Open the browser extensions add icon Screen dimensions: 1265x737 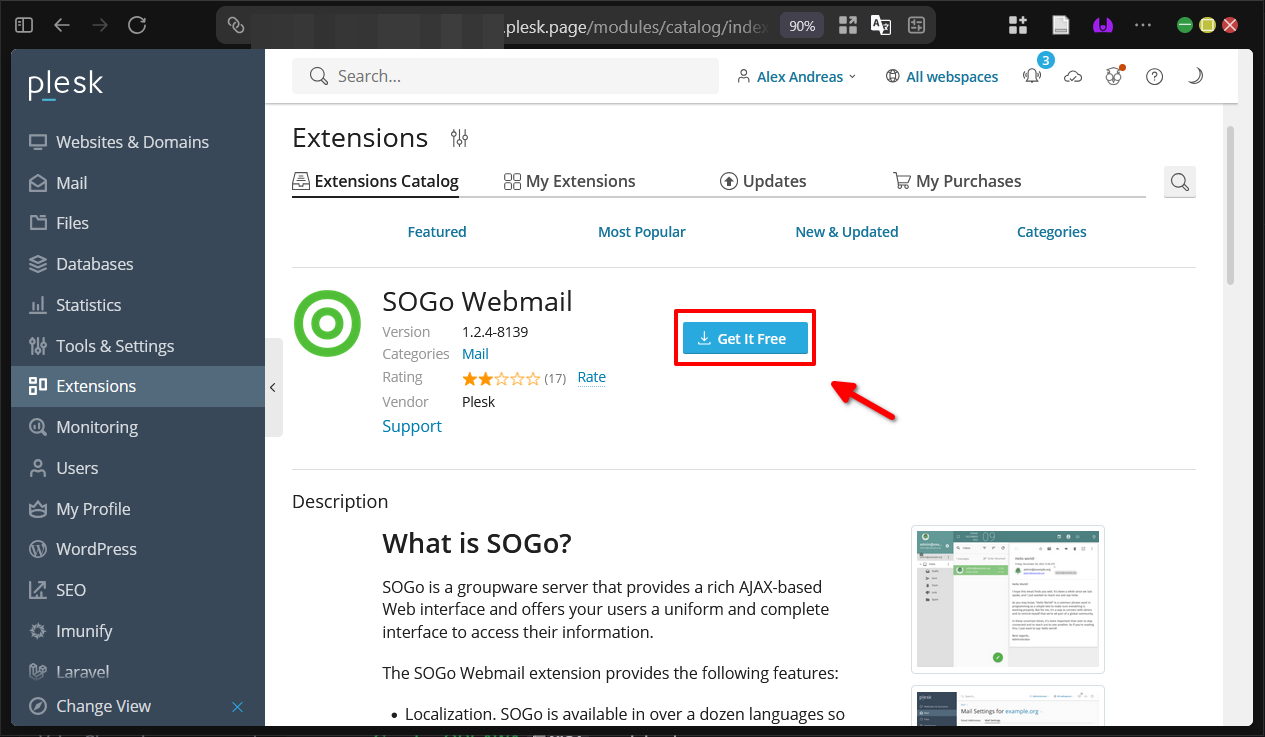click(x=1018, y=25)
